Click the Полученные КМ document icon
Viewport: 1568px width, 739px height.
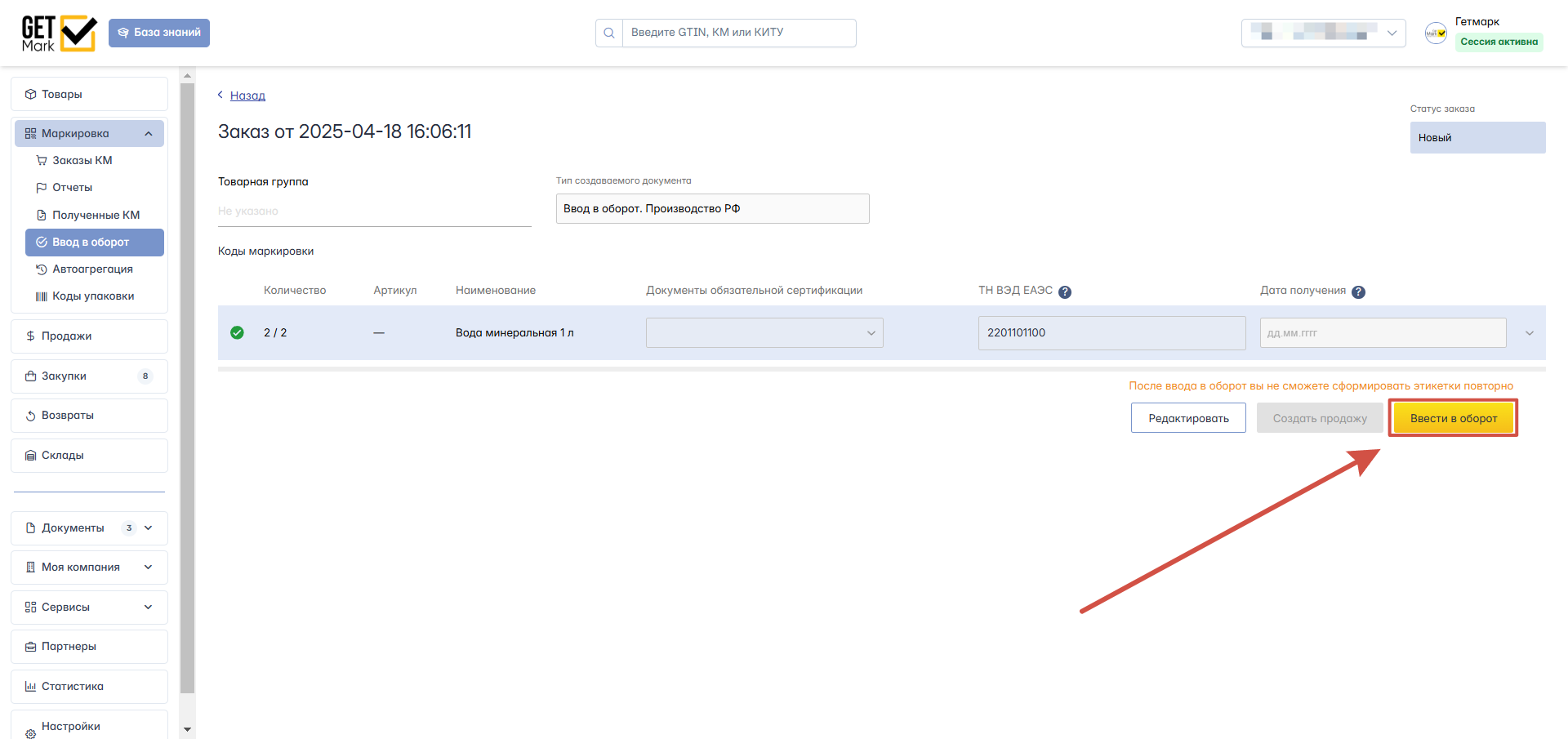(x=42, y=215)
